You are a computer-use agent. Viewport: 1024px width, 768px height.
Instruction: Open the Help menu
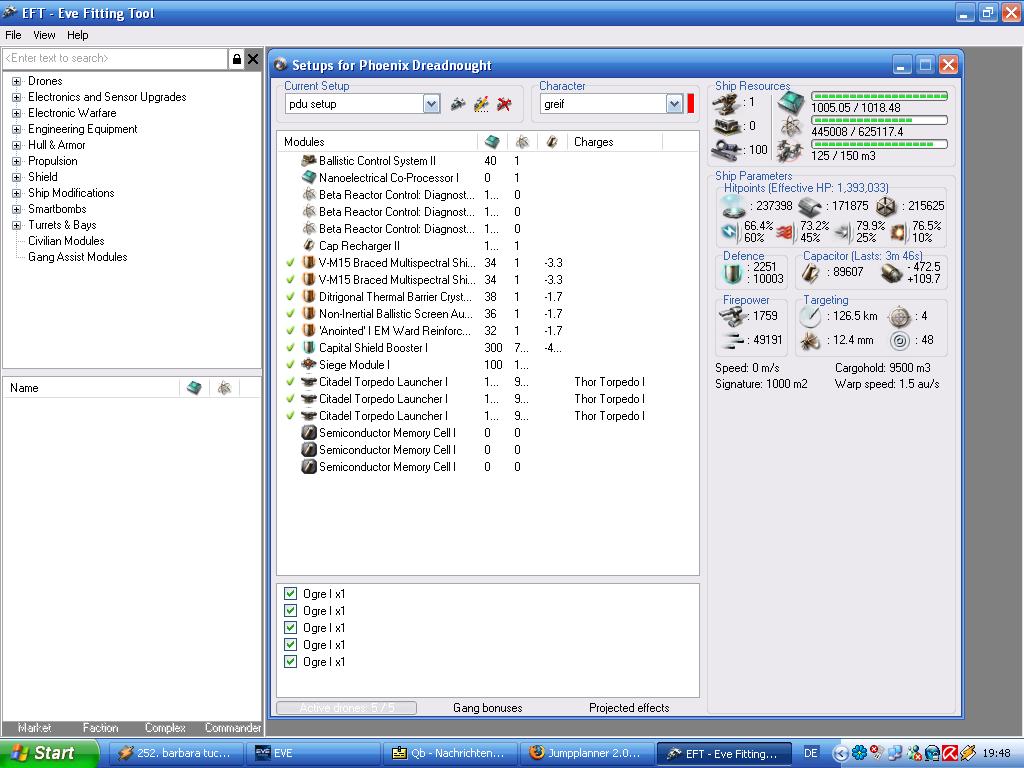coord(77,35)
